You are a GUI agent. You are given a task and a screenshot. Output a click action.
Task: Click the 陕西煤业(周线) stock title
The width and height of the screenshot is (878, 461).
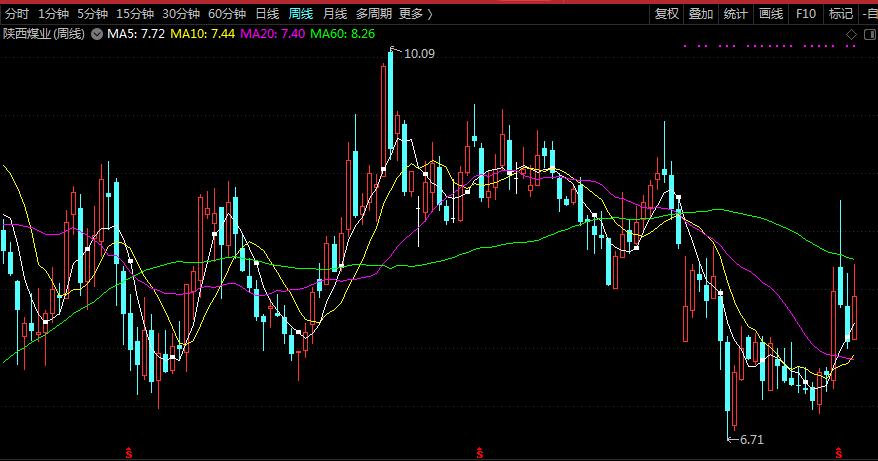point(44,34)
